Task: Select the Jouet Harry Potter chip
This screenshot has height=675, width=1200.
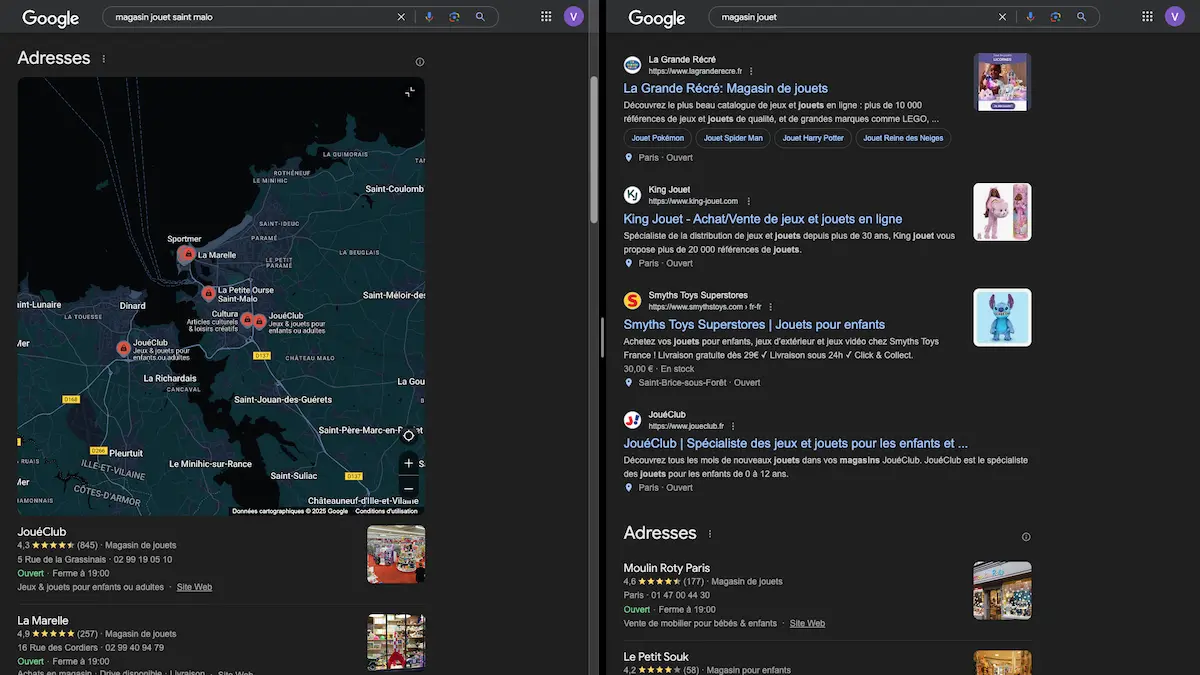Action: (x=813, y=138)
